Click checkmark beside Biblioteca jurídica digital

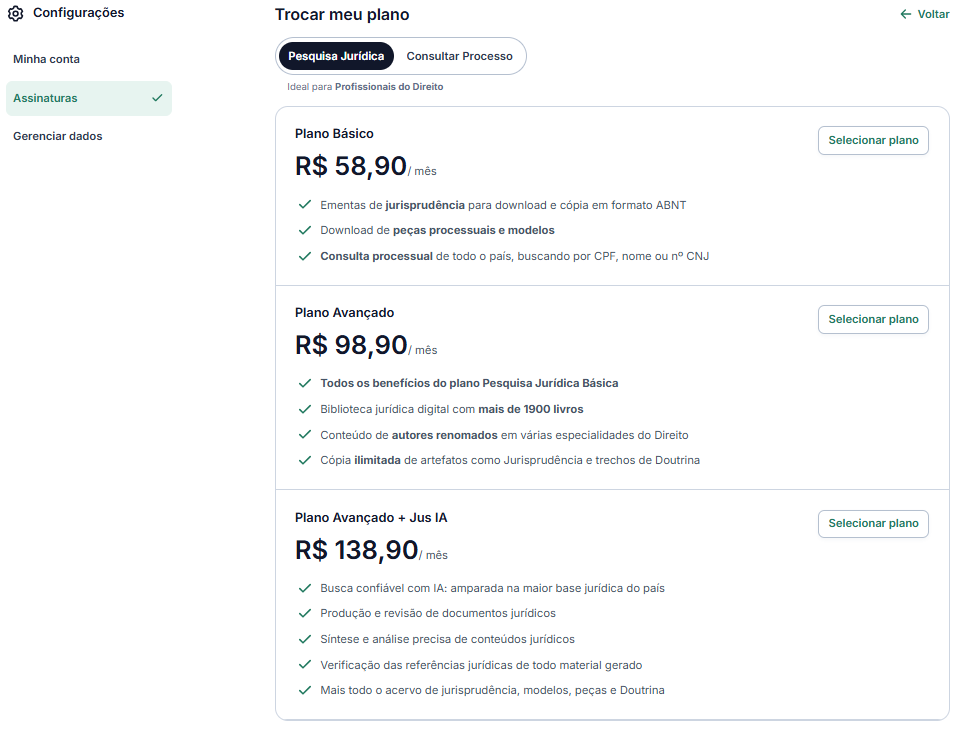(x=305, y=409)
